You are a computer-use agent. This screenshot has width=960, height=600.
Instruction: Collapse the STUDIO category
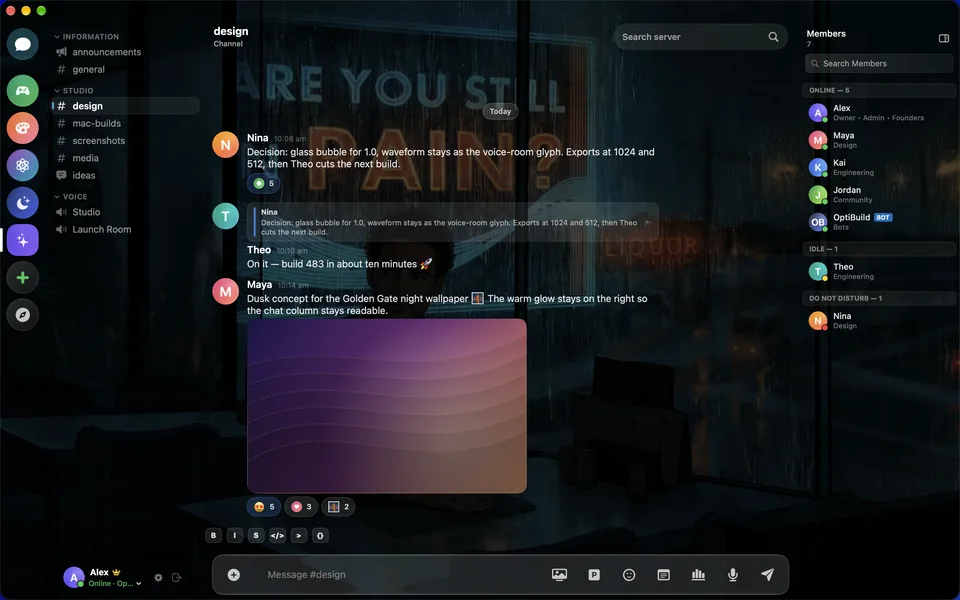point(73,91)
